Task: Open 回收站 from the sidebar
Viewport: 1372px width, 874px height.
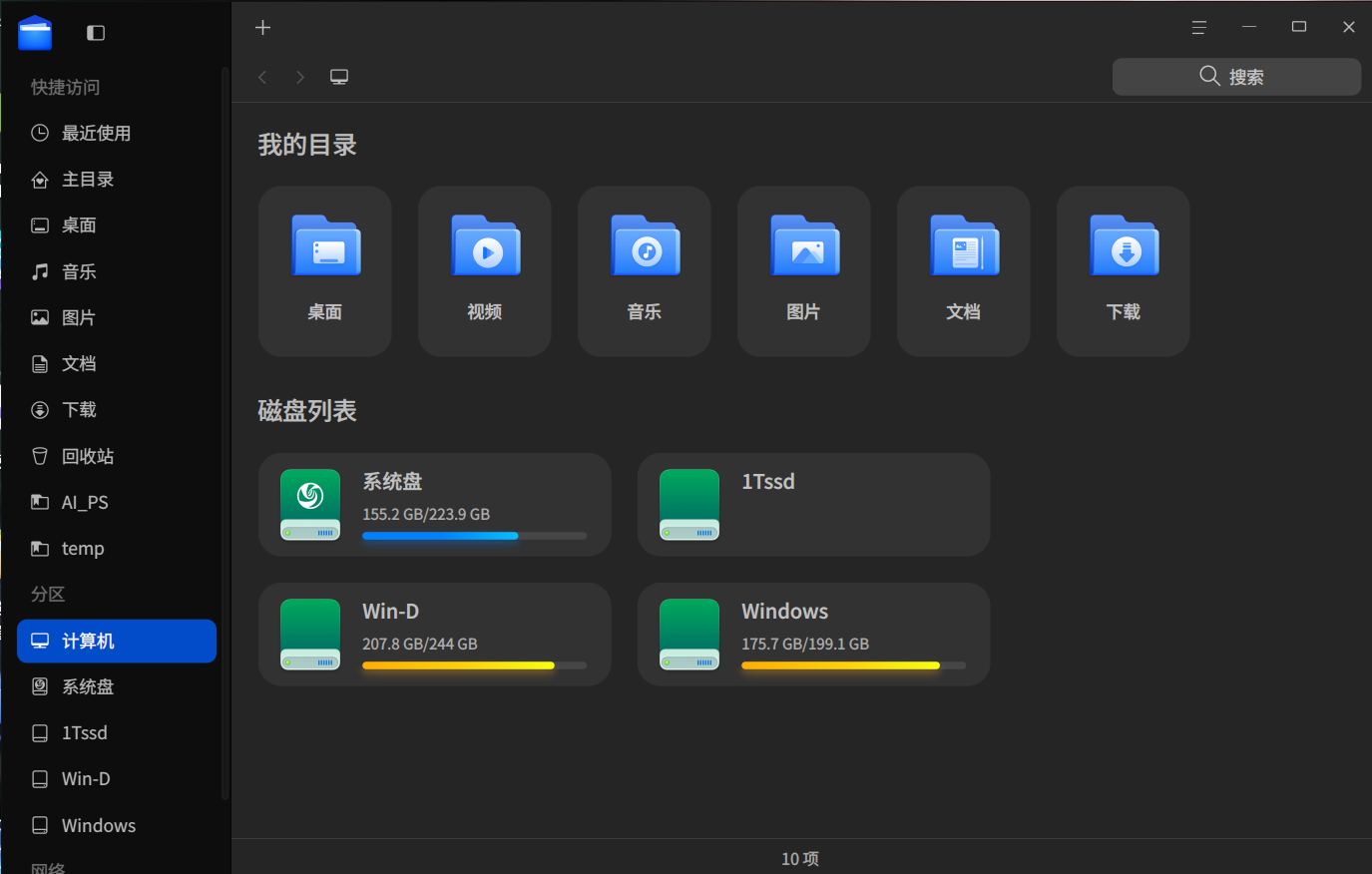Action: click(x=88, y=456)
